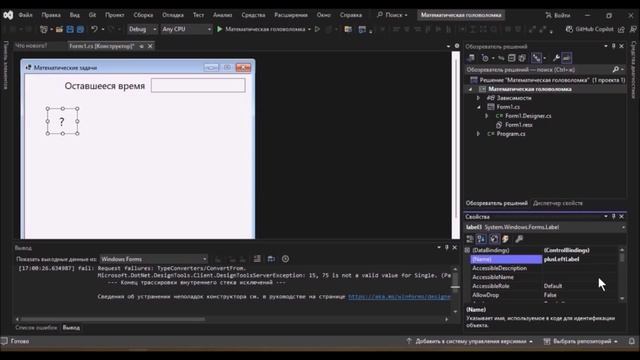Open the Расширения menu
640x360 pixels.
[291, 15]
